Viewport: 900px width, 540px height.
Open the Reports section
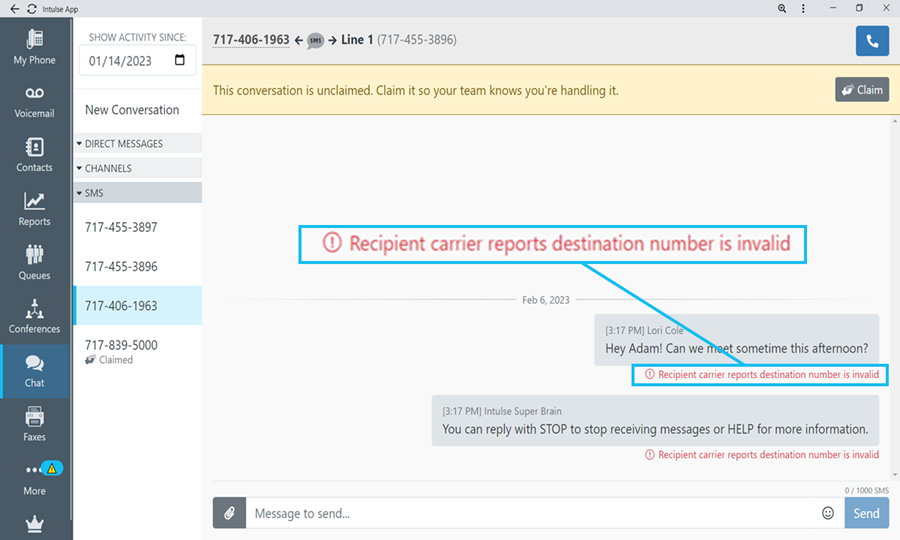[34, 209]
